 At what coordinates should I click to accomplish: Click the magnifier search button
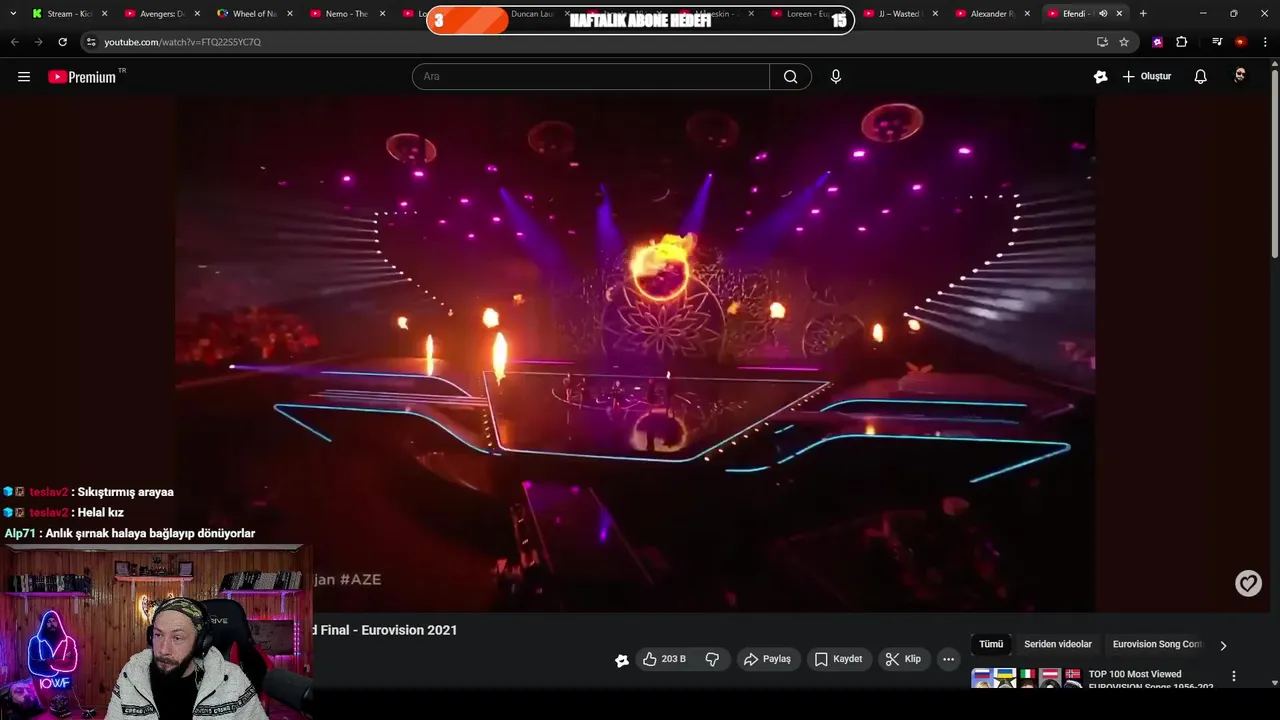[790, 77]
